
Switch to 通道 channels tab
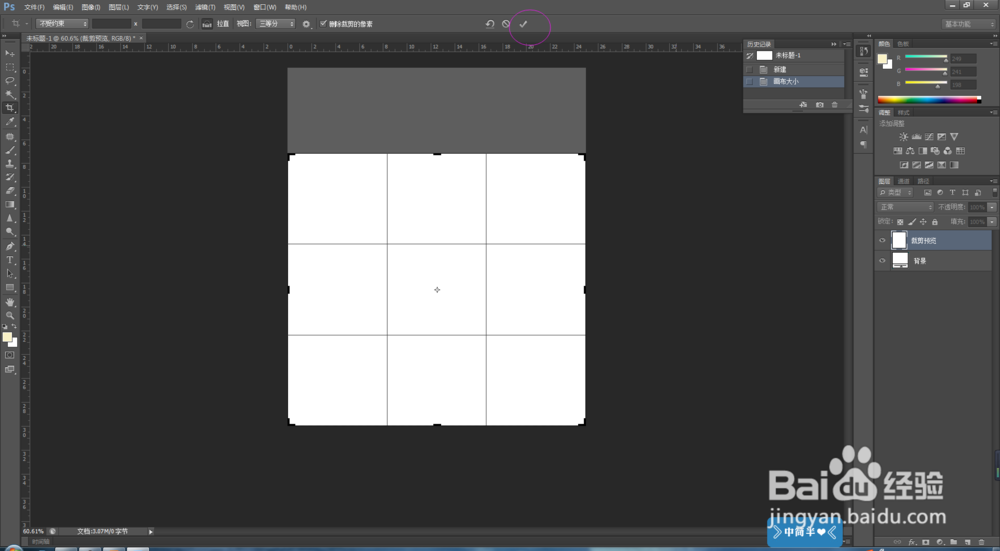(x=904, y=181)
